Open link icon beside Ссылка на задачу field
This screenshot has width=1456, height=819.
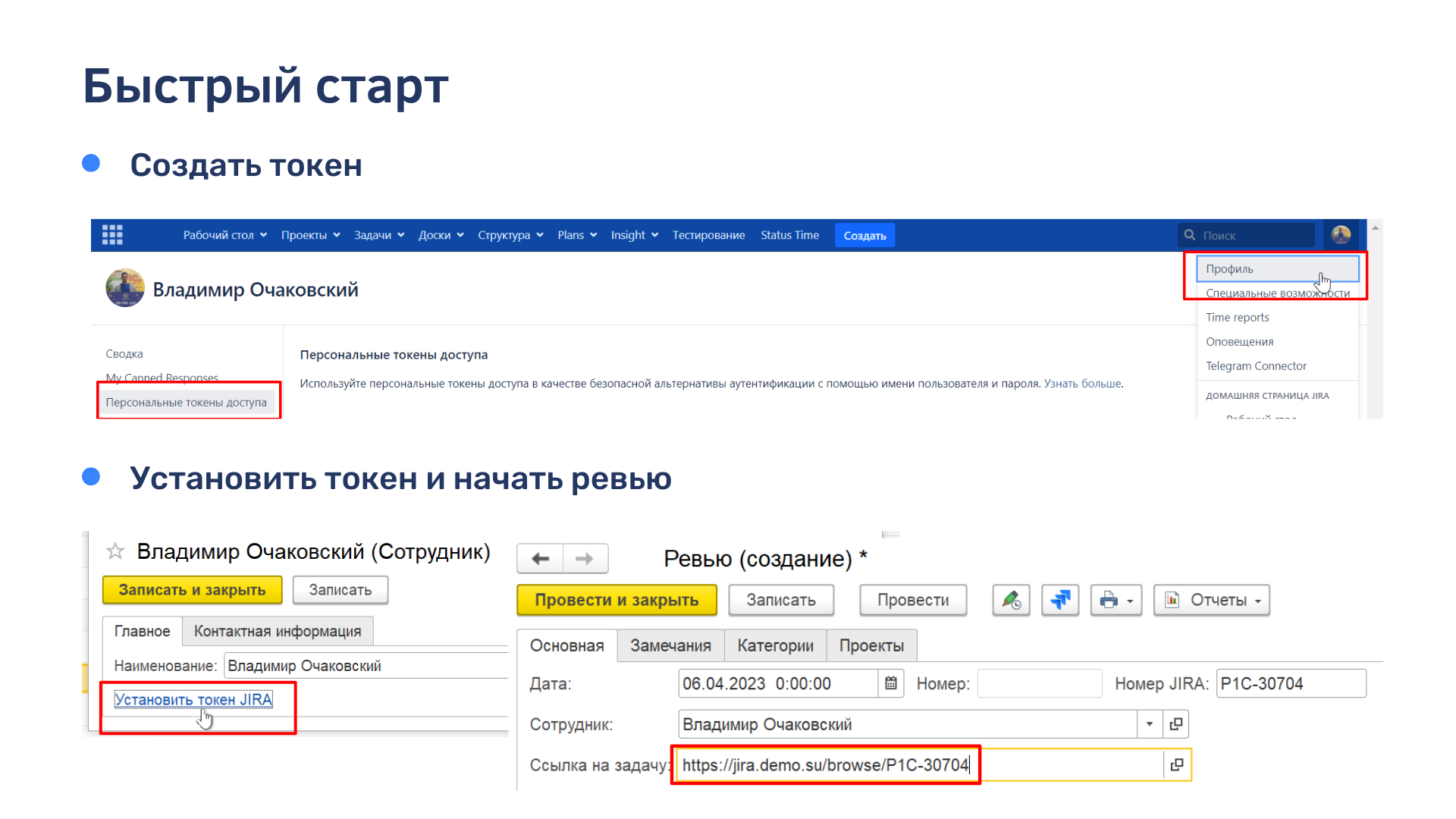[1176, 764]
